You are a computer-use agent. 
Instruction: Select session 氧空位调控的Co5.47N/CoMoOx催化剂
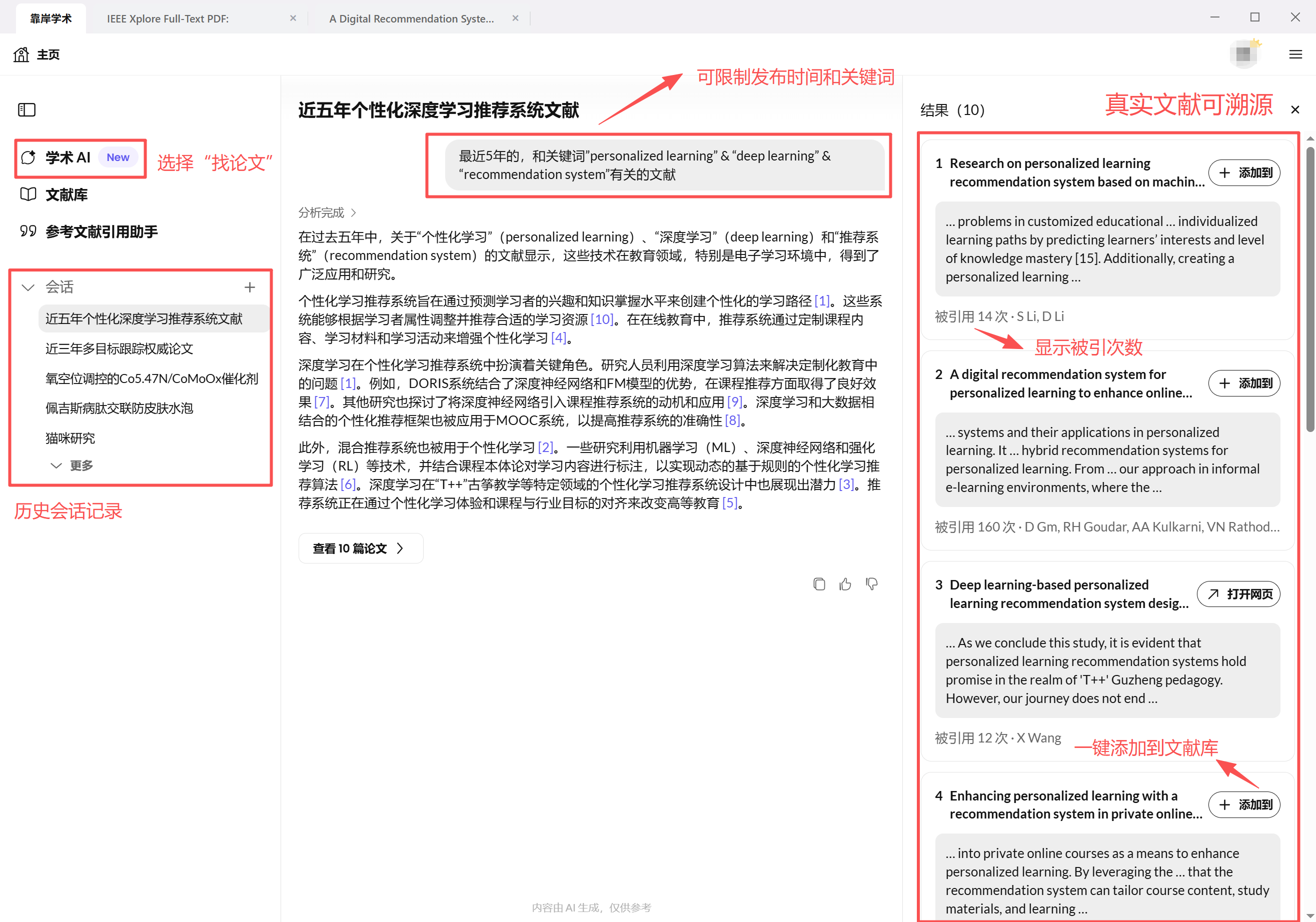[152, 378]
